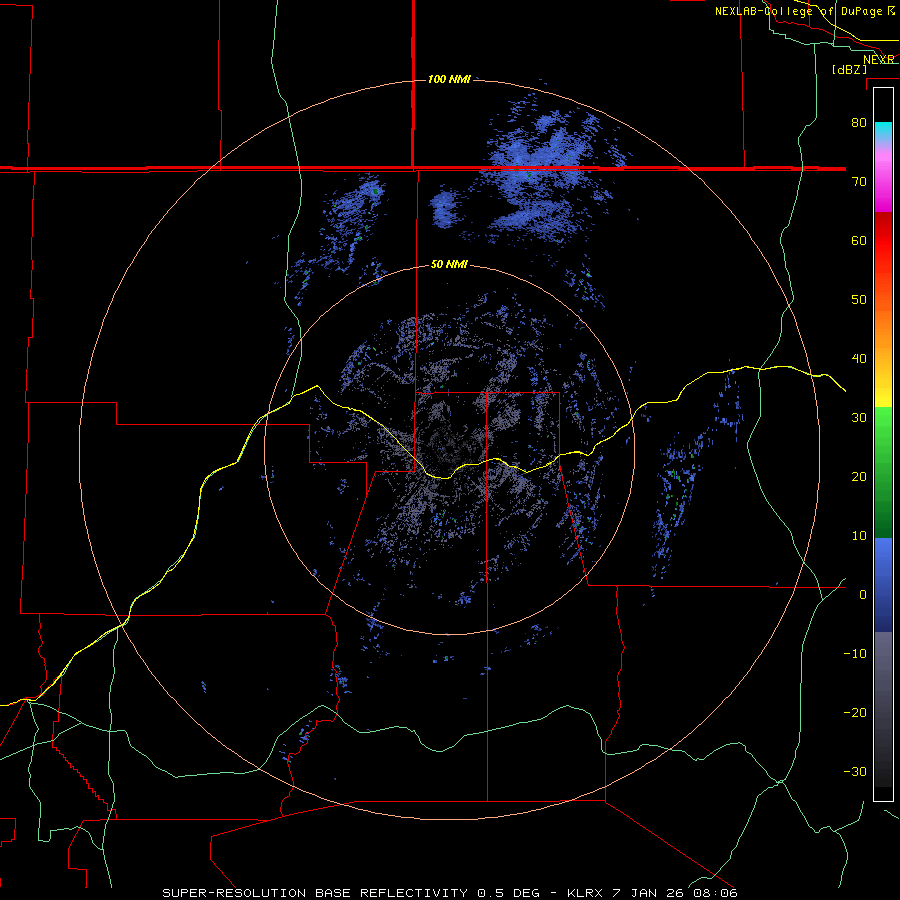The height and width of the screenshot is (900, 900).
Task: Select the -10 label on the dBZ scale
Action: tap(855, 654)
